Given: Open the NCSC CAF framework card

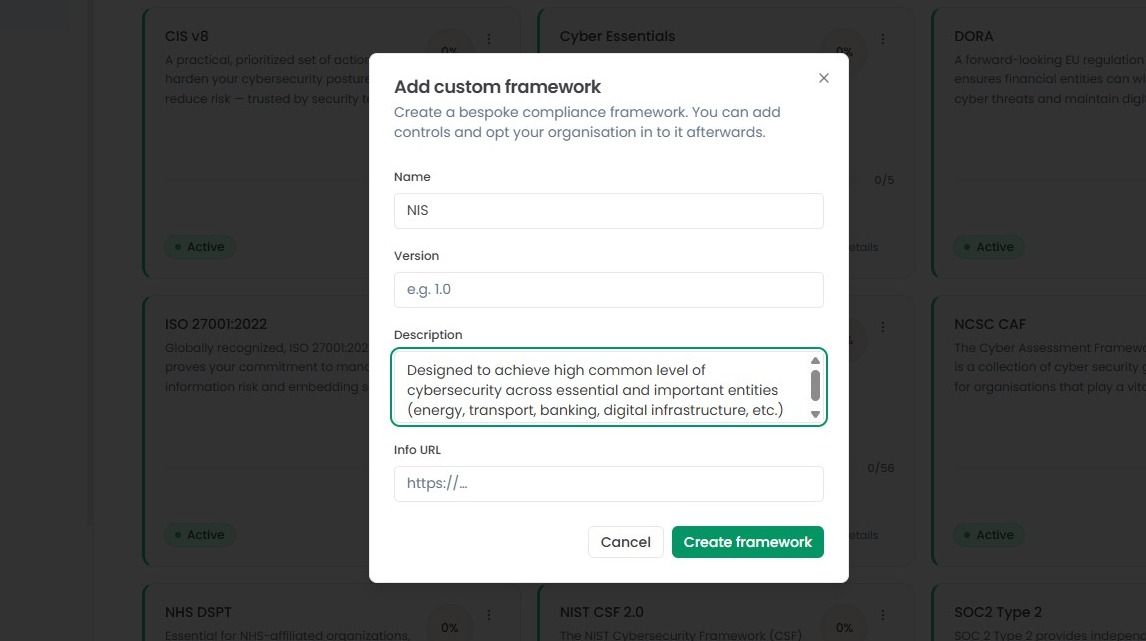Looking at the screenshot, I should [x=1038, y=431].
